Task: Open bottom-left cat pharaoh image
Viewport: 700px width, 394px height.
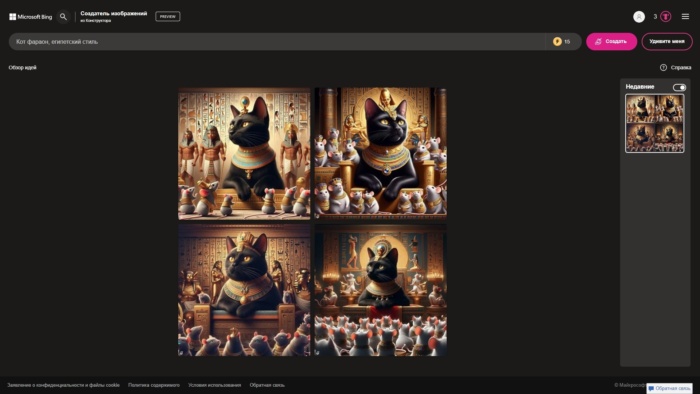Action: [x=244, y=290]
